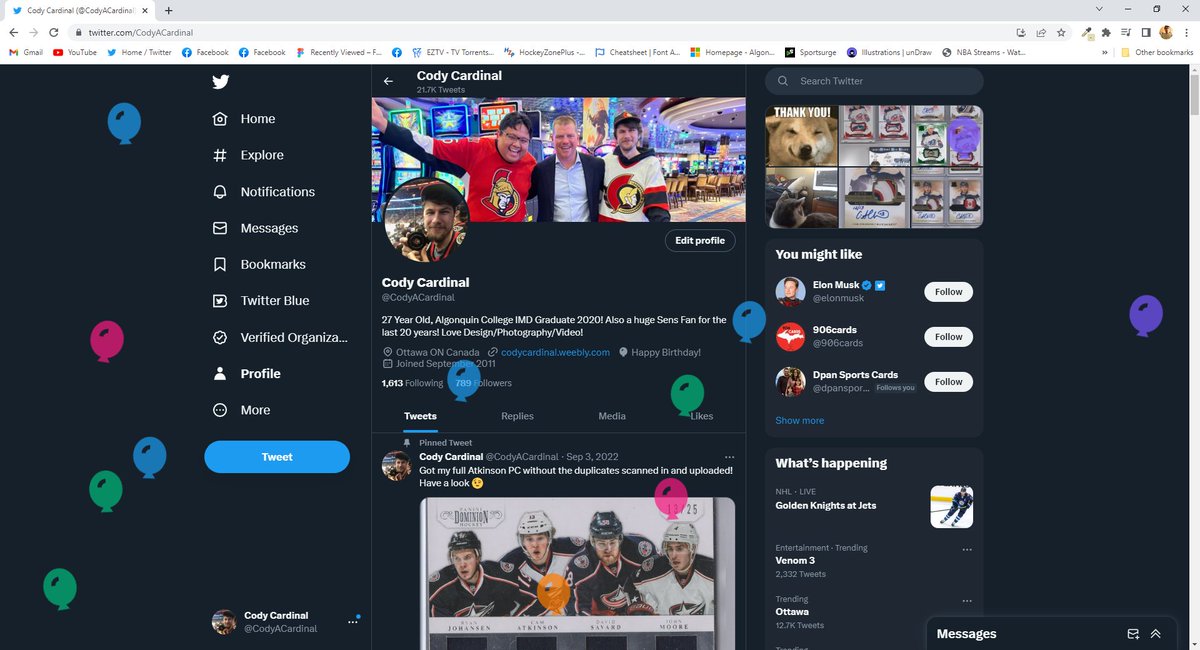
Task: Open the Ottawa trending topic
Action: [792, 611]
